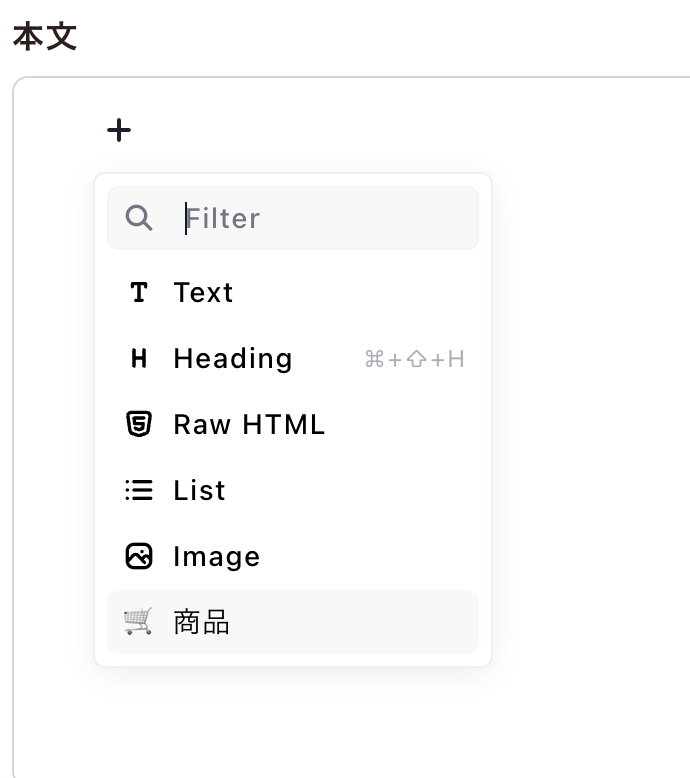Click the shopping cart icon
This screenshot has width=690, height=778.
139,622
